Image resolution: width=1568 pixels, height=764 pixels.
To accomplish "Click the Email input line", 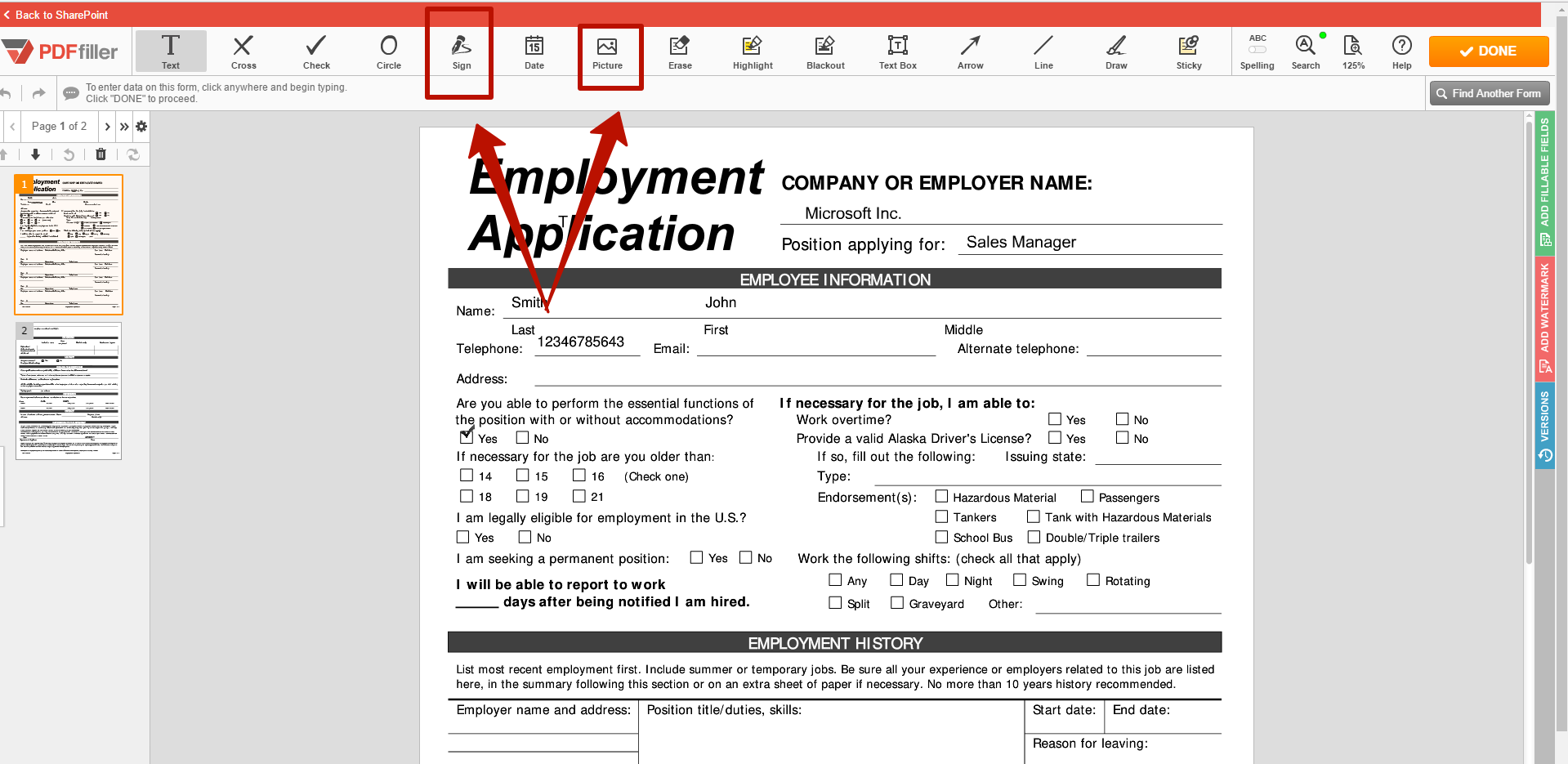I will (x=816, y=348).
